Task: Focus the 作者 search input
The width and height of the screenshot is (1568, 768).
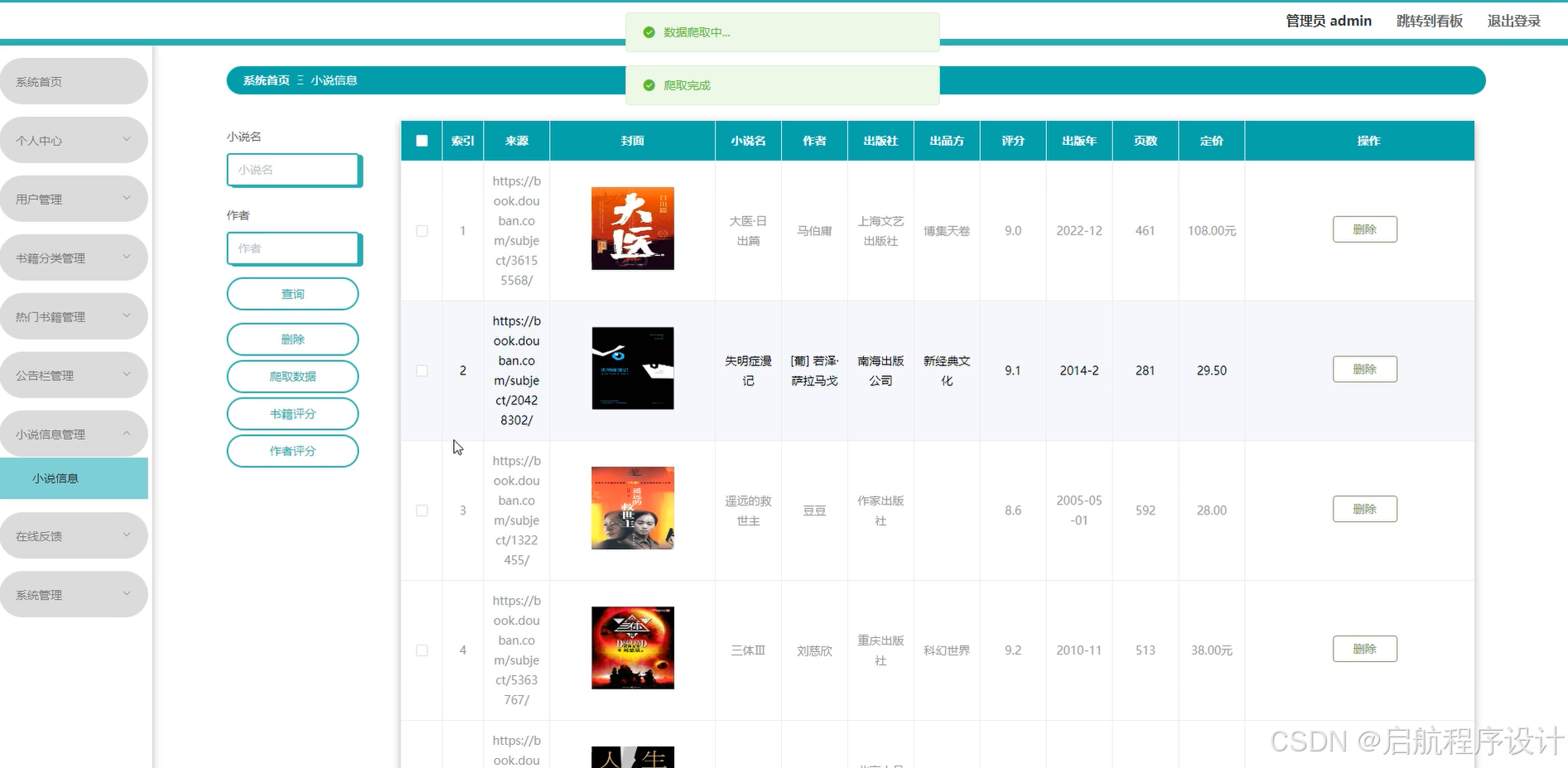Action: point(293,249)
